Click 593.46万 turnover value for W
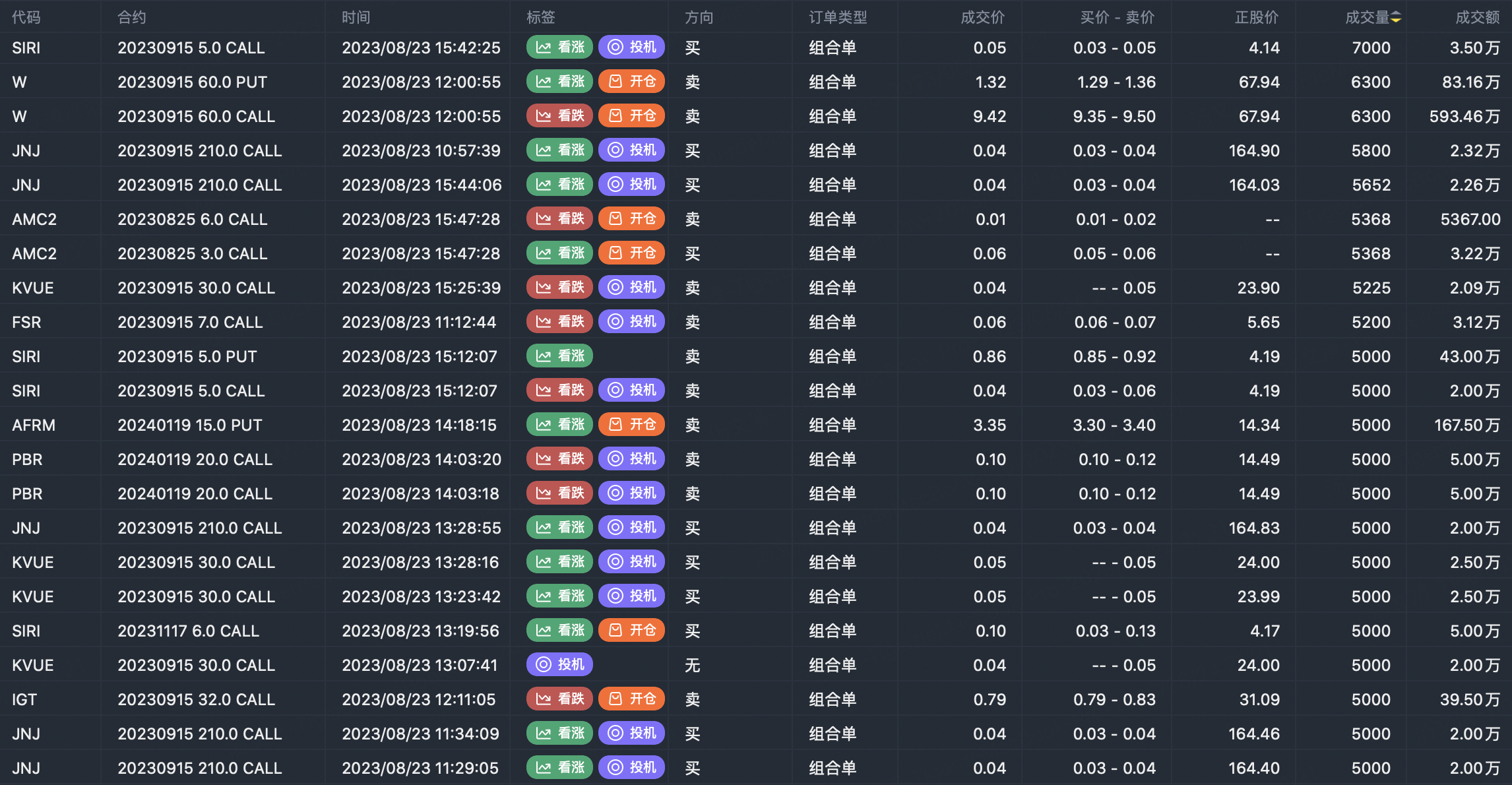The height and width of the screenshot is (785, 1512). click(x=1464, y=117)
